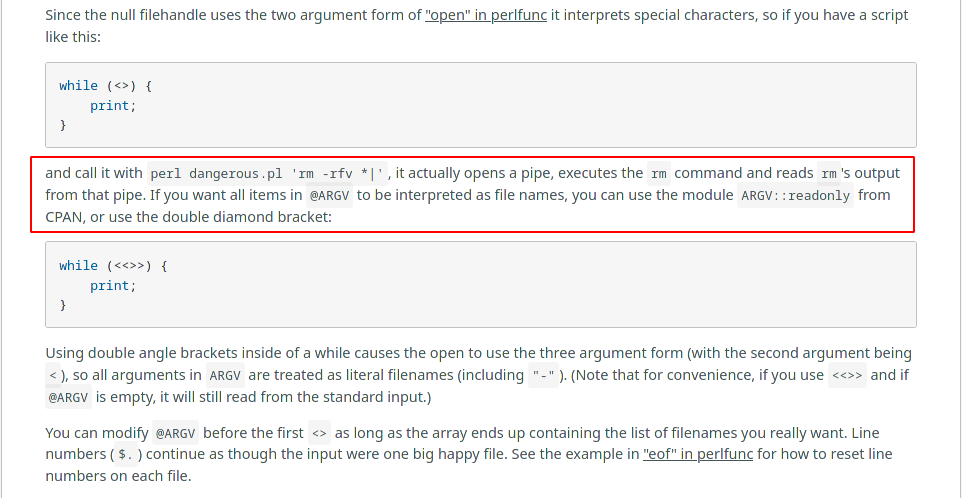Click the code block containing while (<<>>)
This screenshot has width=962, height=498.
coord(480,285)
